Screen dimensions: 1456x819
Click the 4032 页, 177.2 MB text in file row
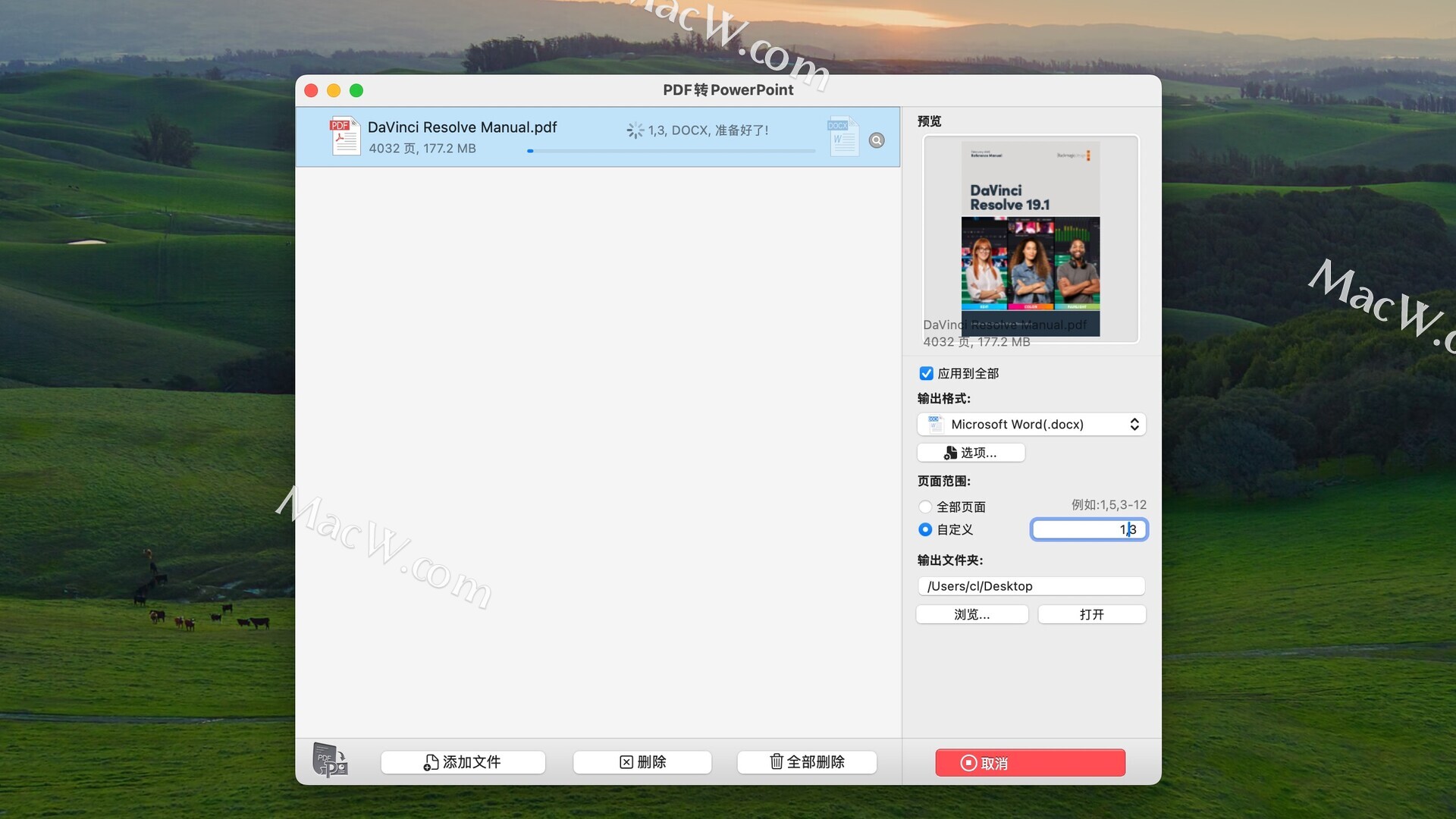tap(422, 149)
